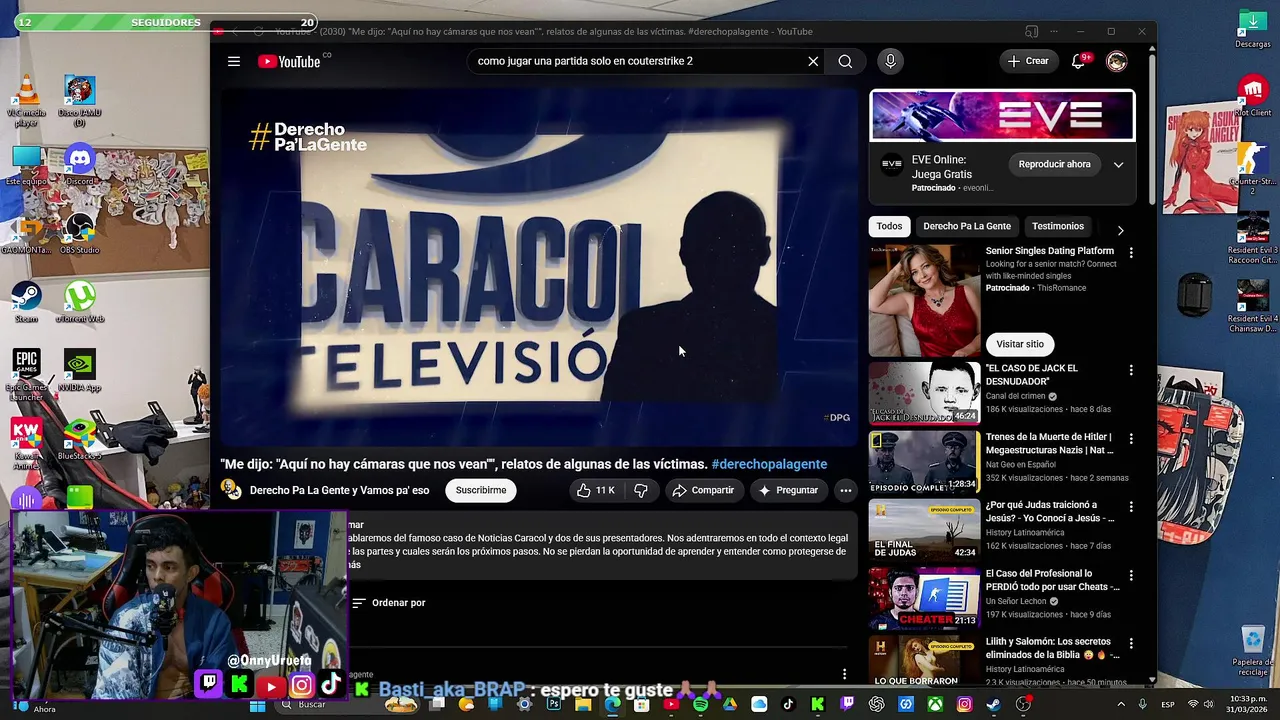This screenshot has width=1280, height=720.
Task: Open Riot Client desktop shortcut
Action: (x=1252, y=96)
